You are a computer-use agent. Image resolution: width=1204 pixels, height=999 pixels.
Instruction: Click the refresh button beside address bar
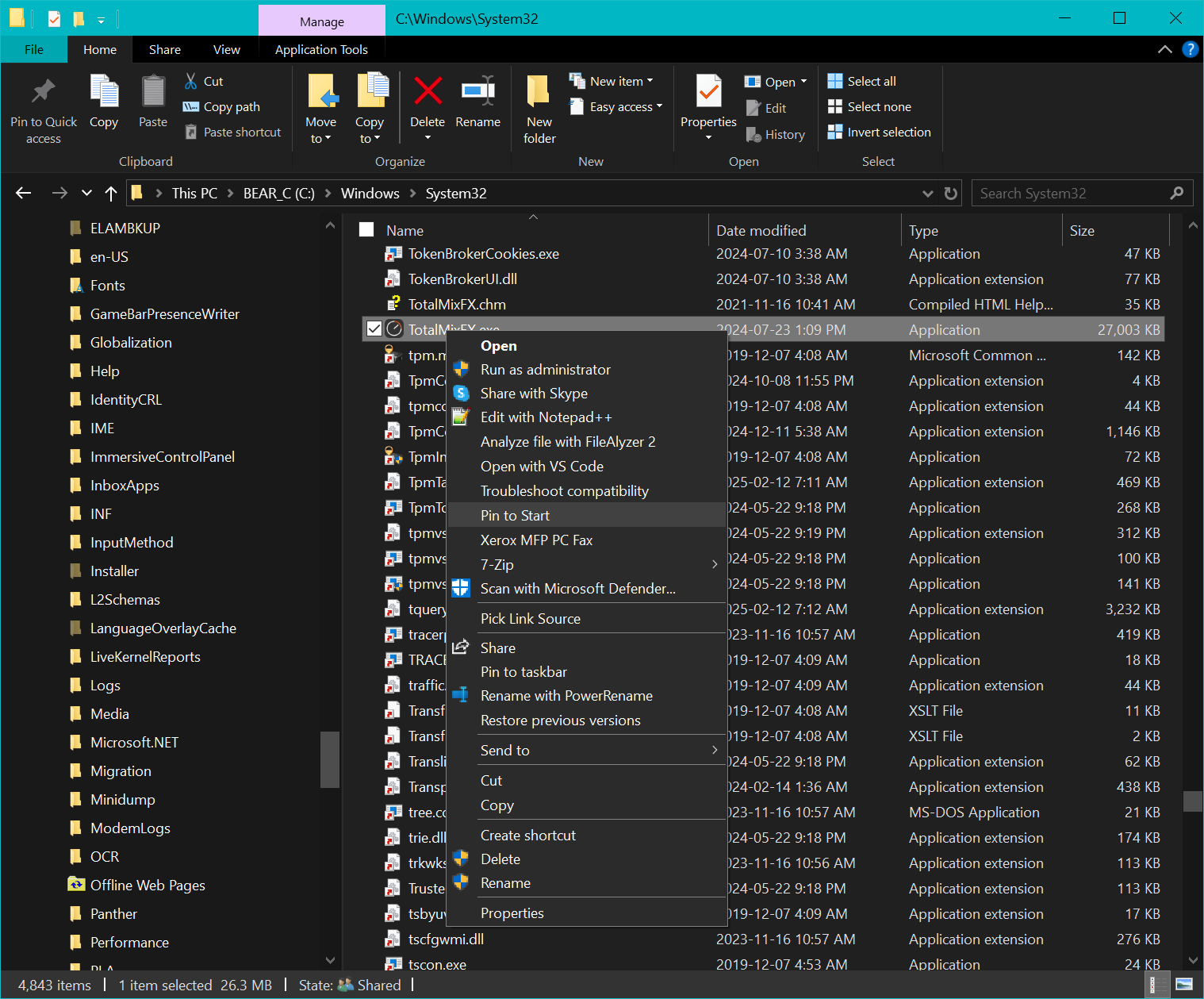pyautogui.click(x=951, y=194)
